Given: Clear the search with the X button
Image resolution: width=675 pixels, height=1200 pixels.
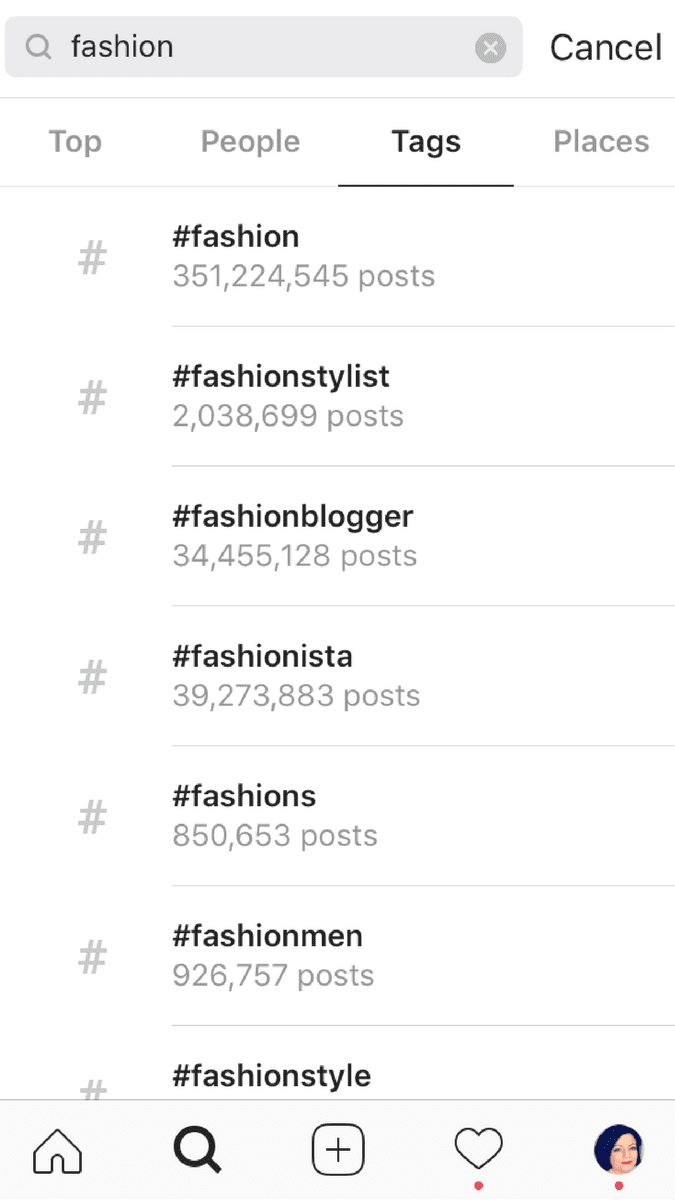Looking at the screenshot, I should point(490,47).
